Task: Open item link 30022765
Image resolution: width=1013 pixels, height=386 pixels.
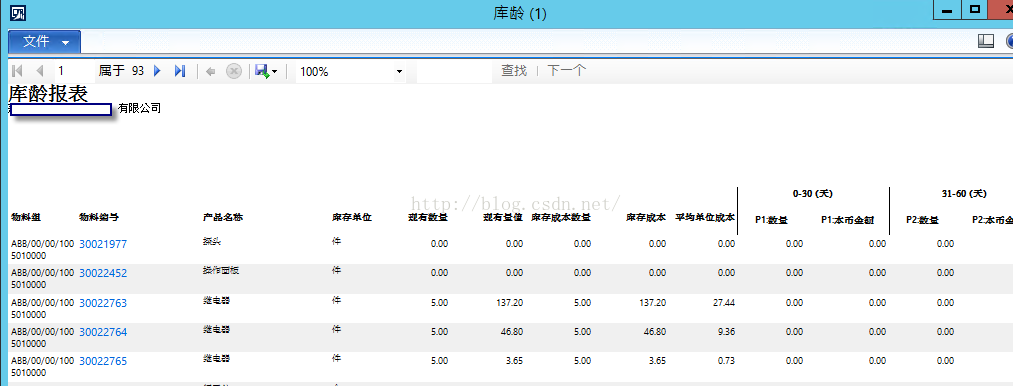Action: [x=103, y=361]
